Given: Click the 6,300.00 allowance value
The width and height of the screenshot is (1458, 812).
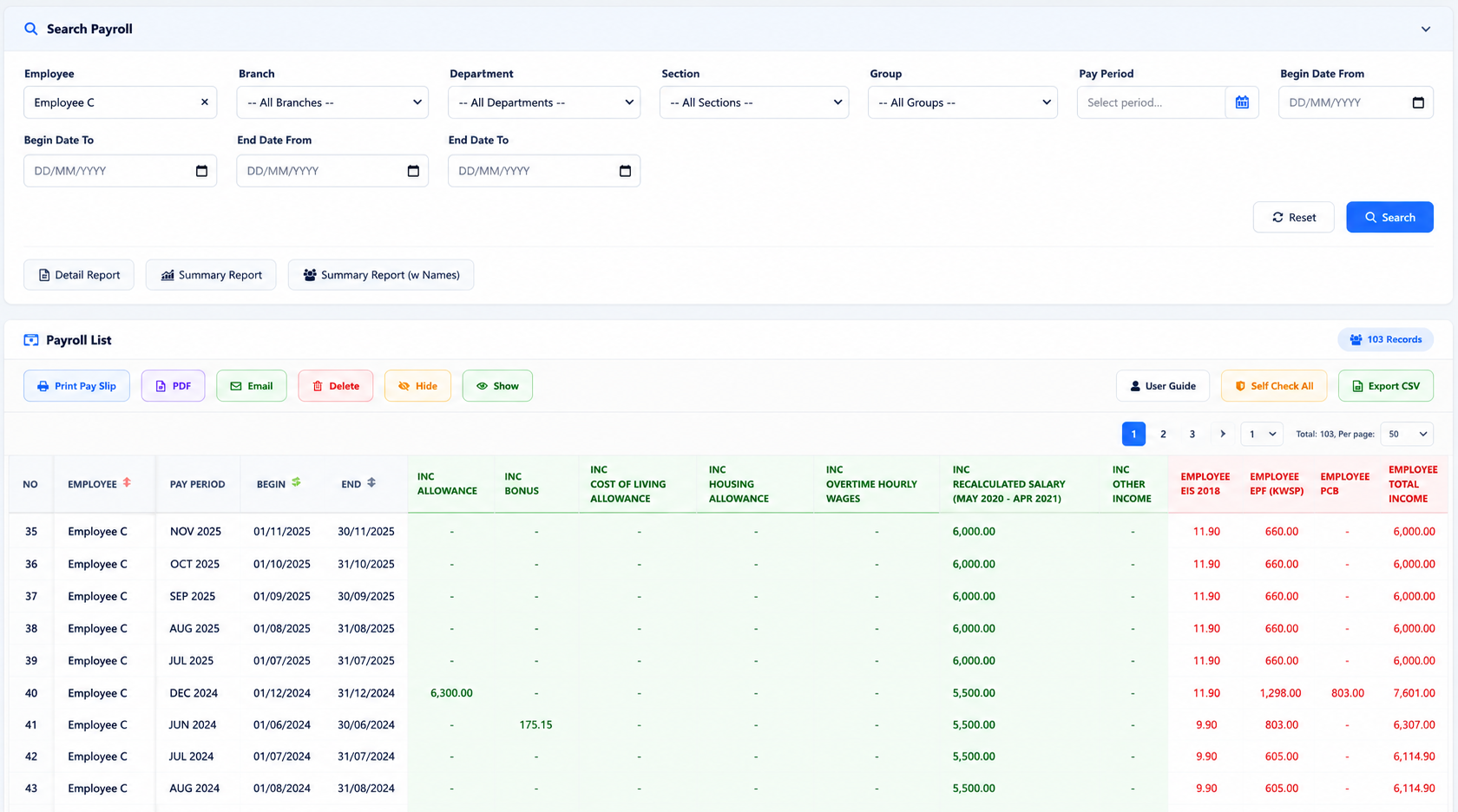Looking at the screenshot, I should pos(451,693).
